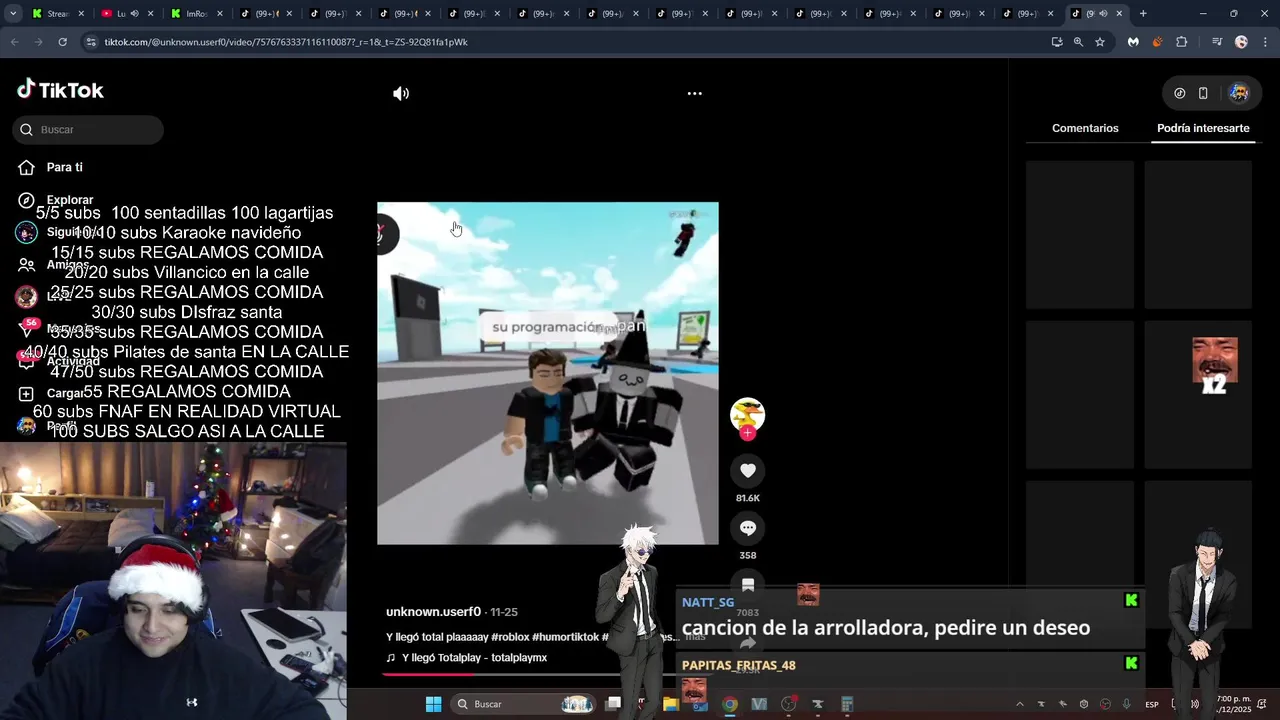Click the TikTok logo

click(x=60, y=90)
